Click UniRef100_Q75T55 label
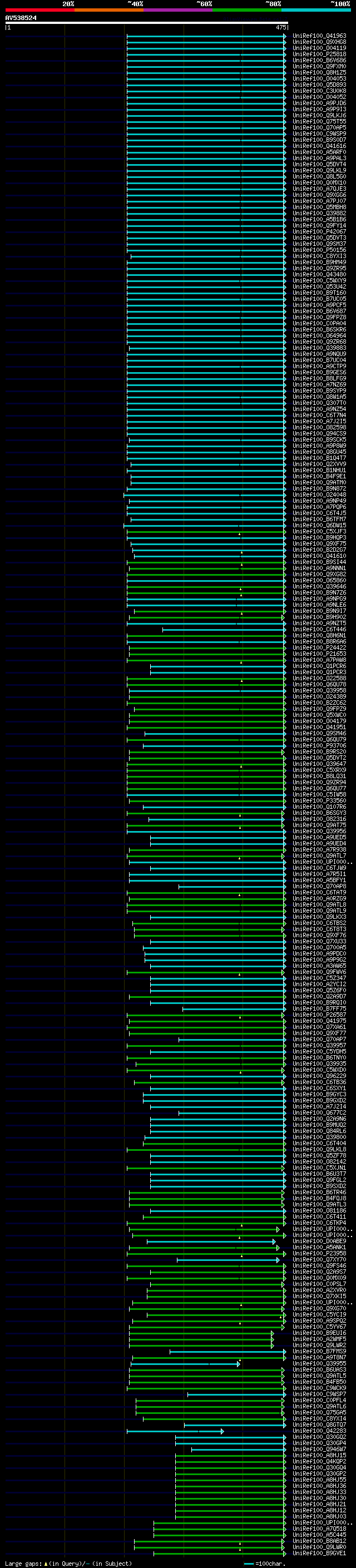 tap(319, 122)
